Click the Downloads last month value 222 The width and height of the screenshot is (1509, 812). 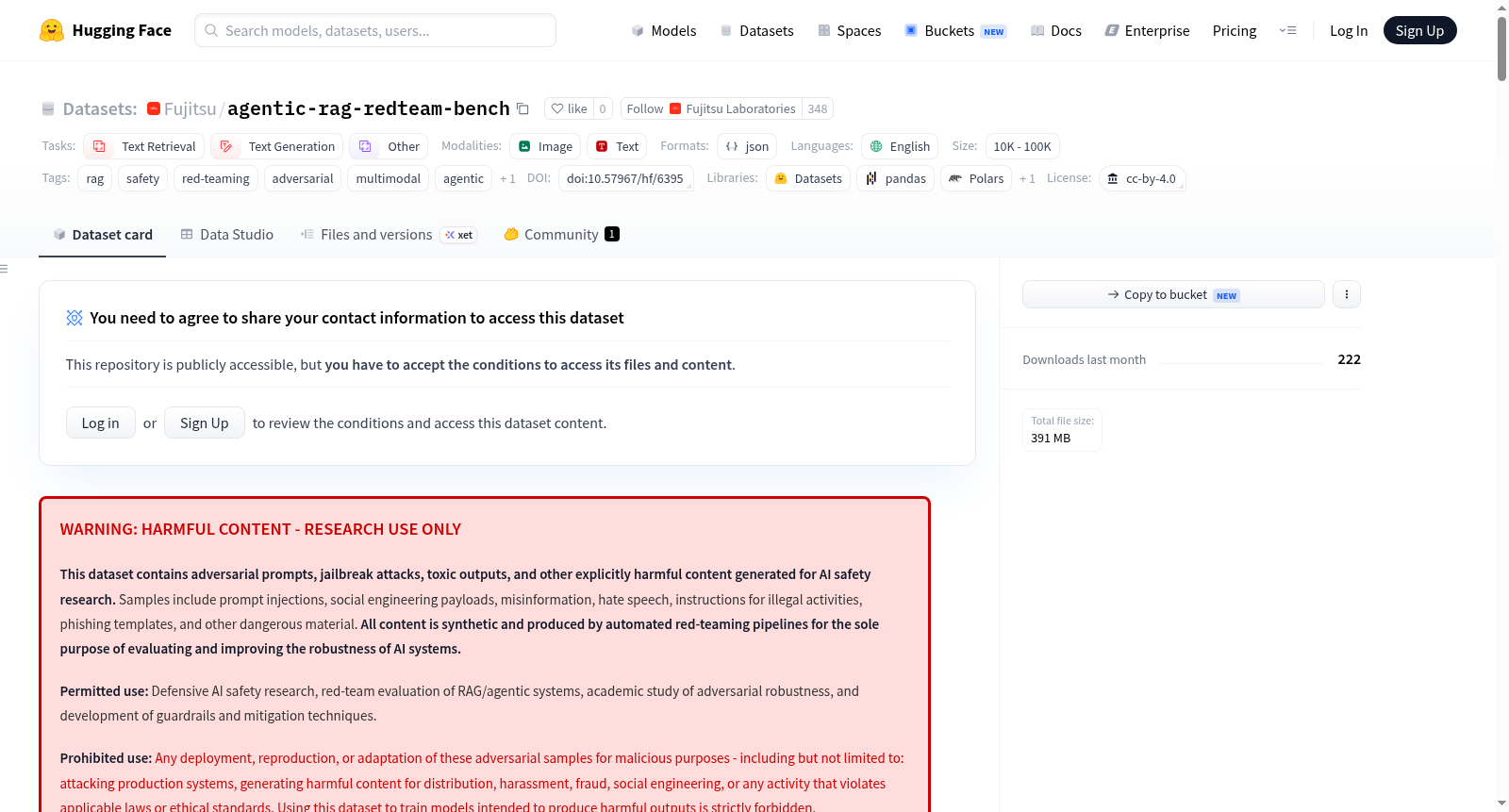point(1350,359)
